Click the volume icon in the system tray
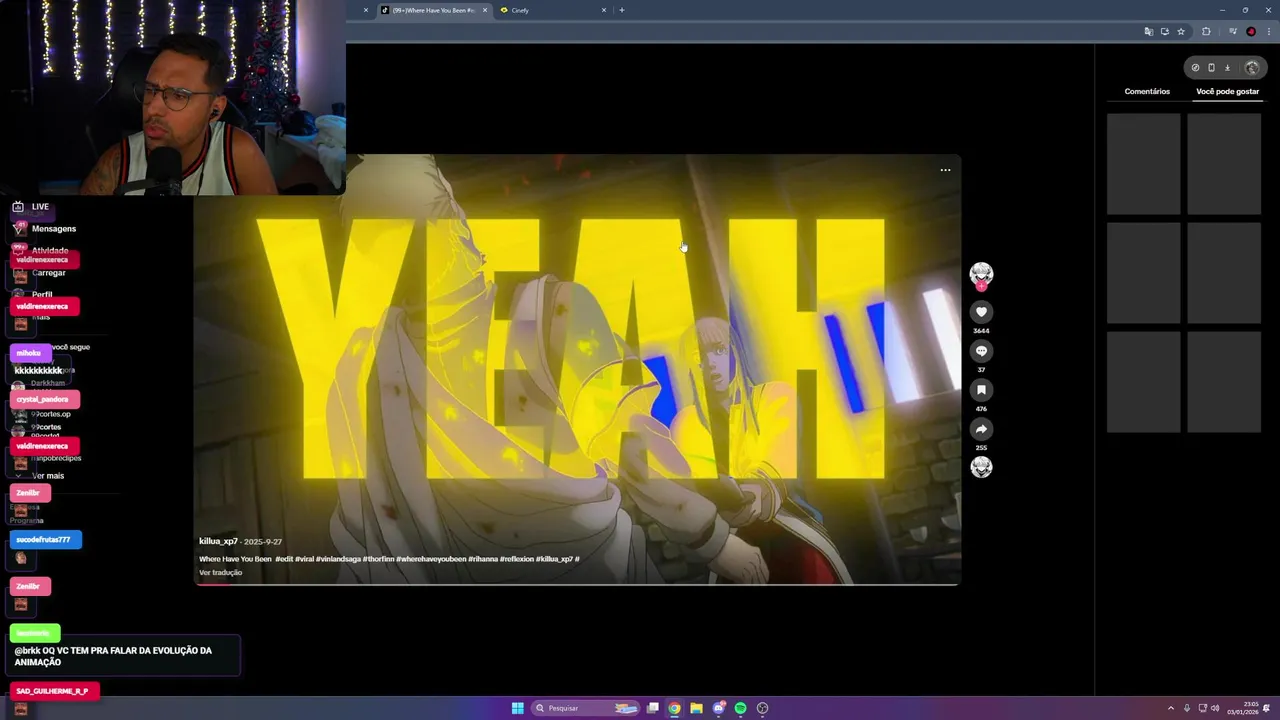The height and width of the screenshot is (720, 1280). point(1215,708)
